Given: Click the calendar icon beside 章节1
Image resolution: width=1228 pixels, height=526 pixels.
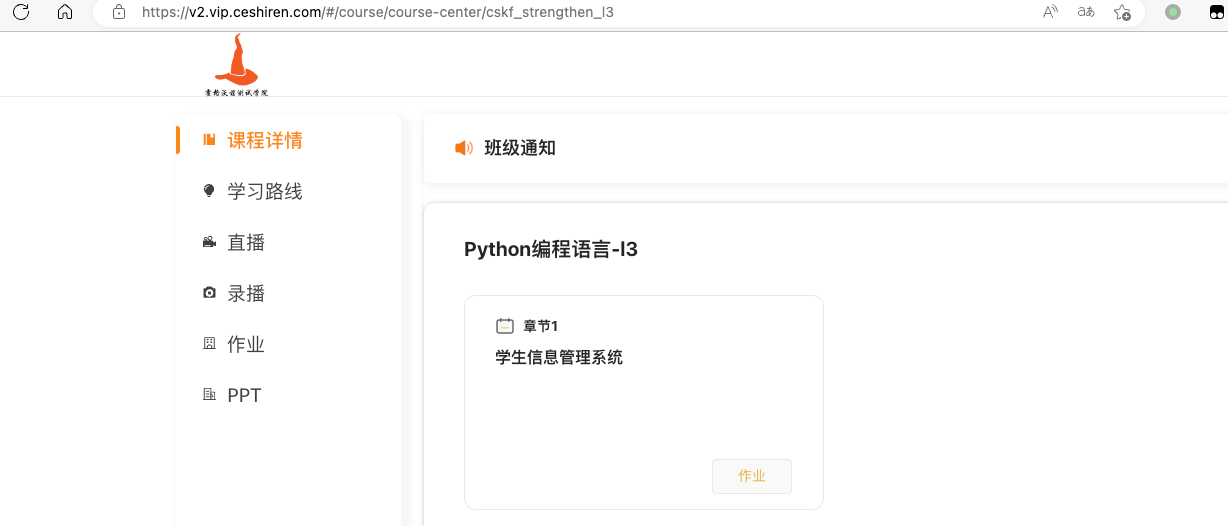Looking at the screenshot, I should (505, 326).
